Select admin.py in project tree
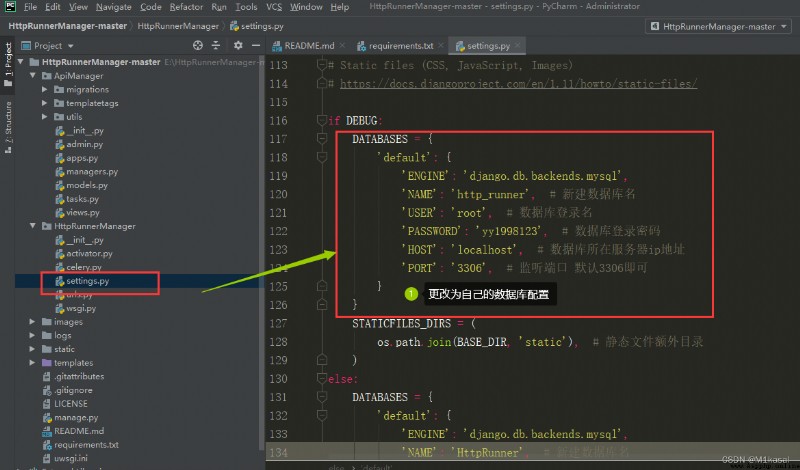The height and width of the screenshot is (470, 800). (x=79, y=144)
